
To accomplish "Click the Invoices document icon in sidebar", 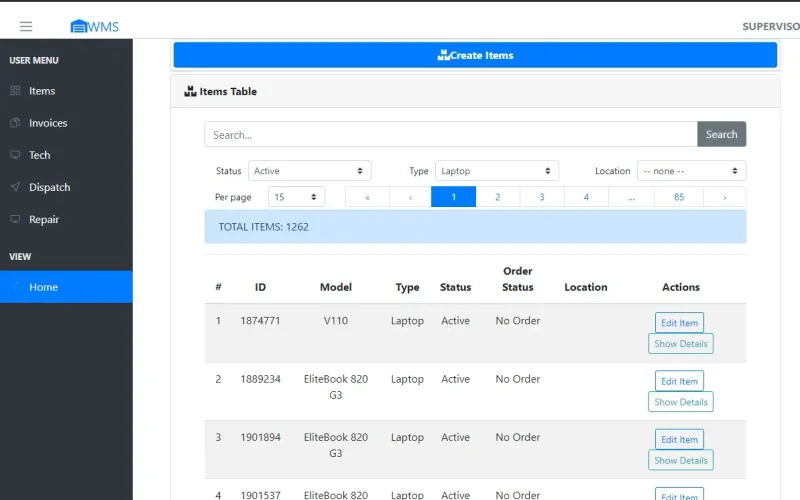I will (15, 122).
